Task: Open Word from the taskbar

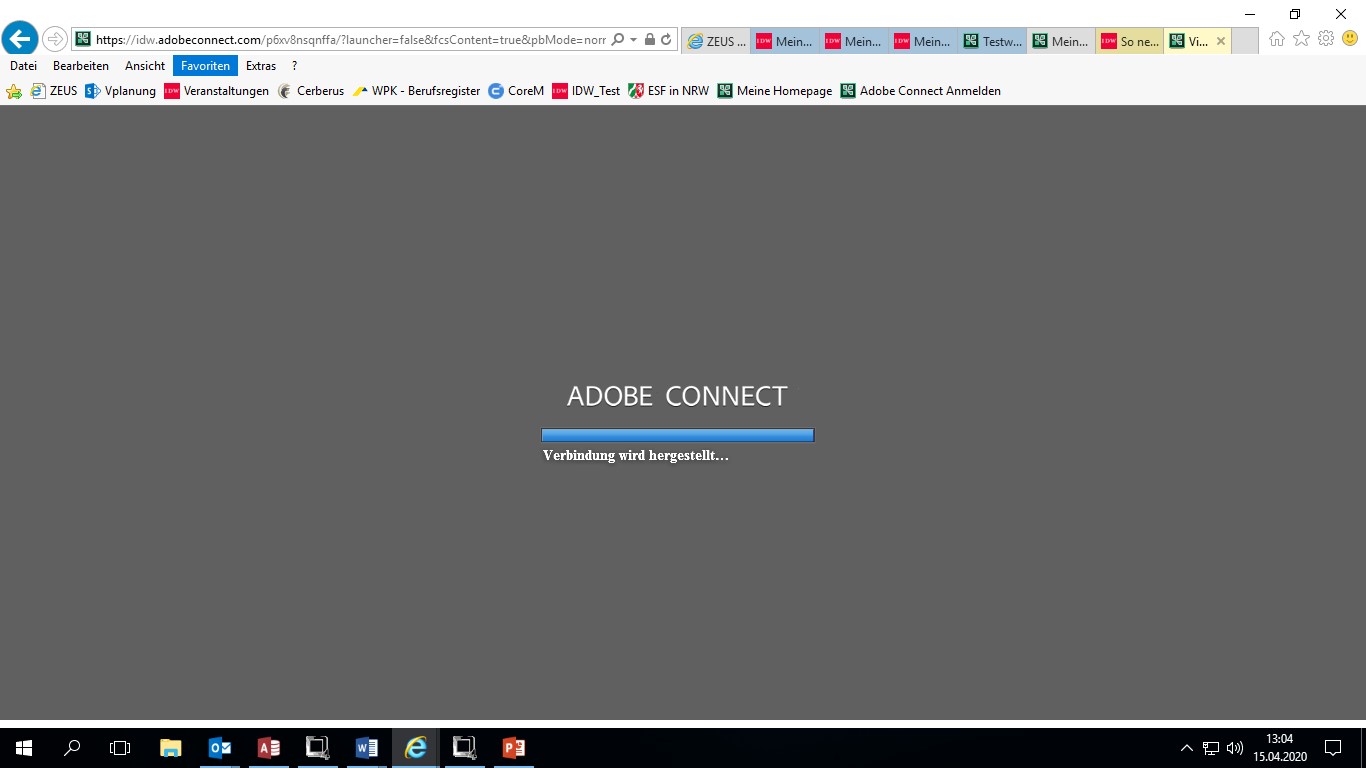Action: 367,747
